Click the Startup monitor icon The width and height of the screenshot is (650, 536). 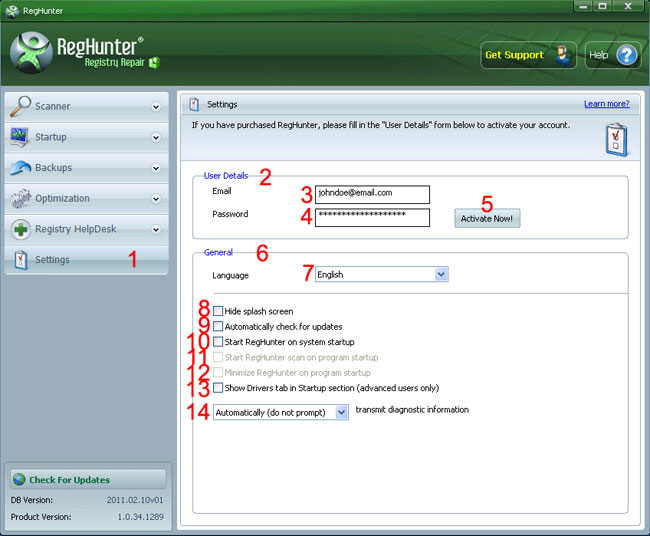pyautogui.click(x=21, y=137)
